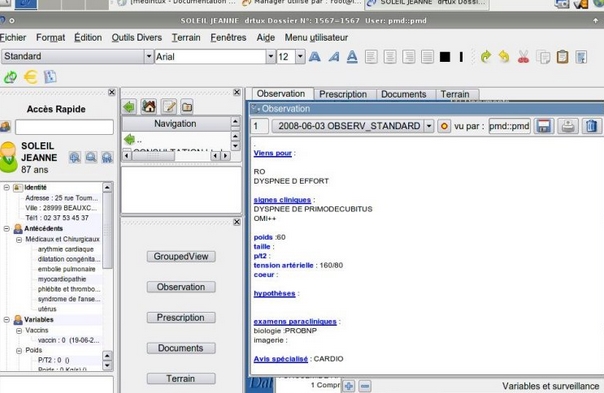Open the 2008-06-03 OBSERV_STANDARD dropdown
Image resolution: width=604 pixels, height=393 pixels.
point(429,126)
